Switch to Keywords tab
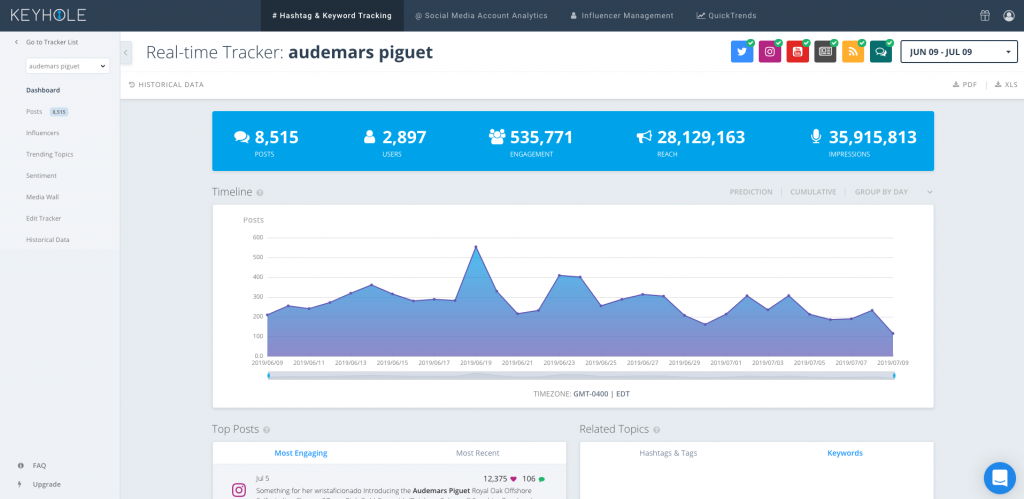 845,453
